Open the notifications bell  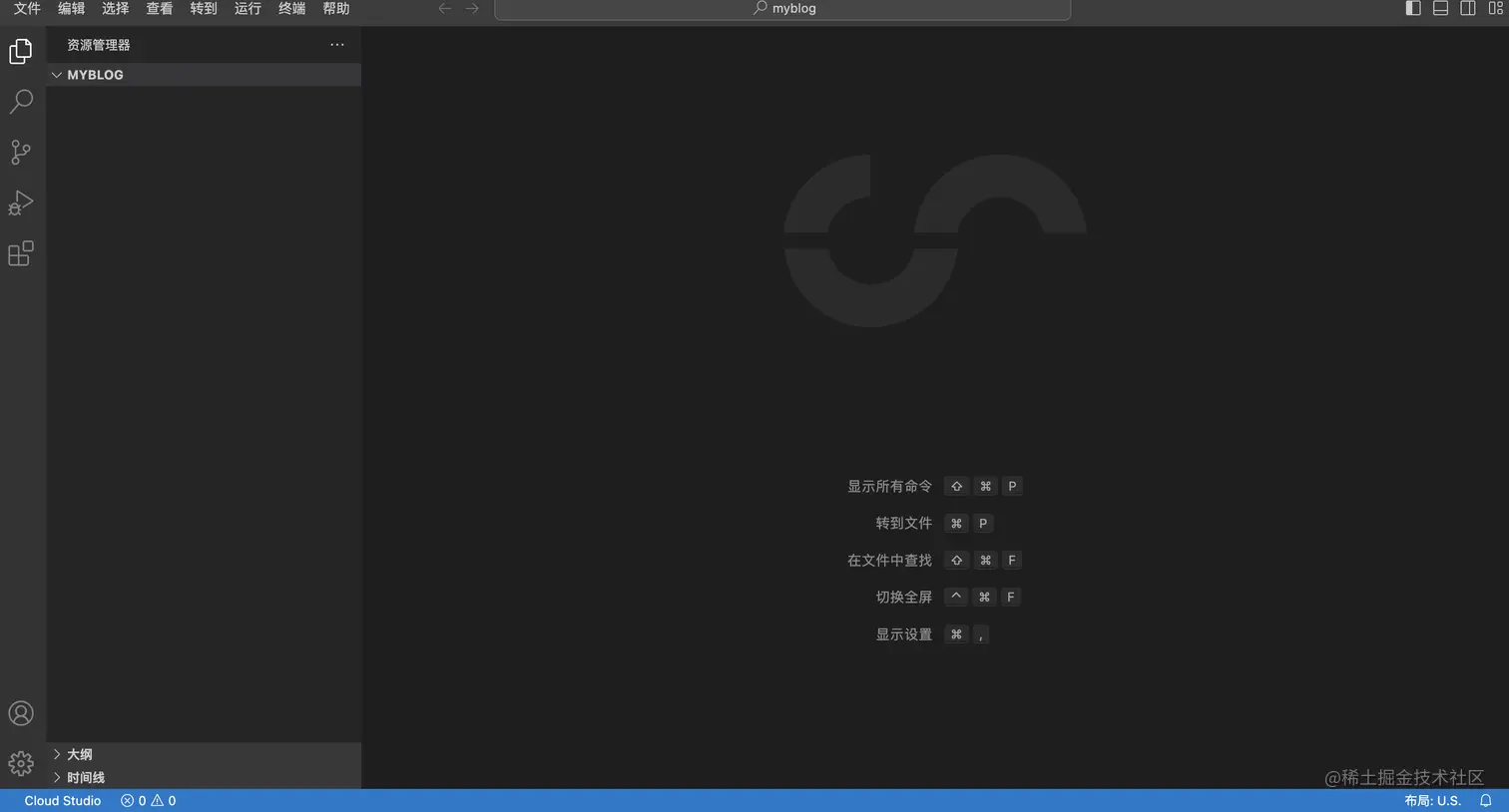click(1485, 801)
